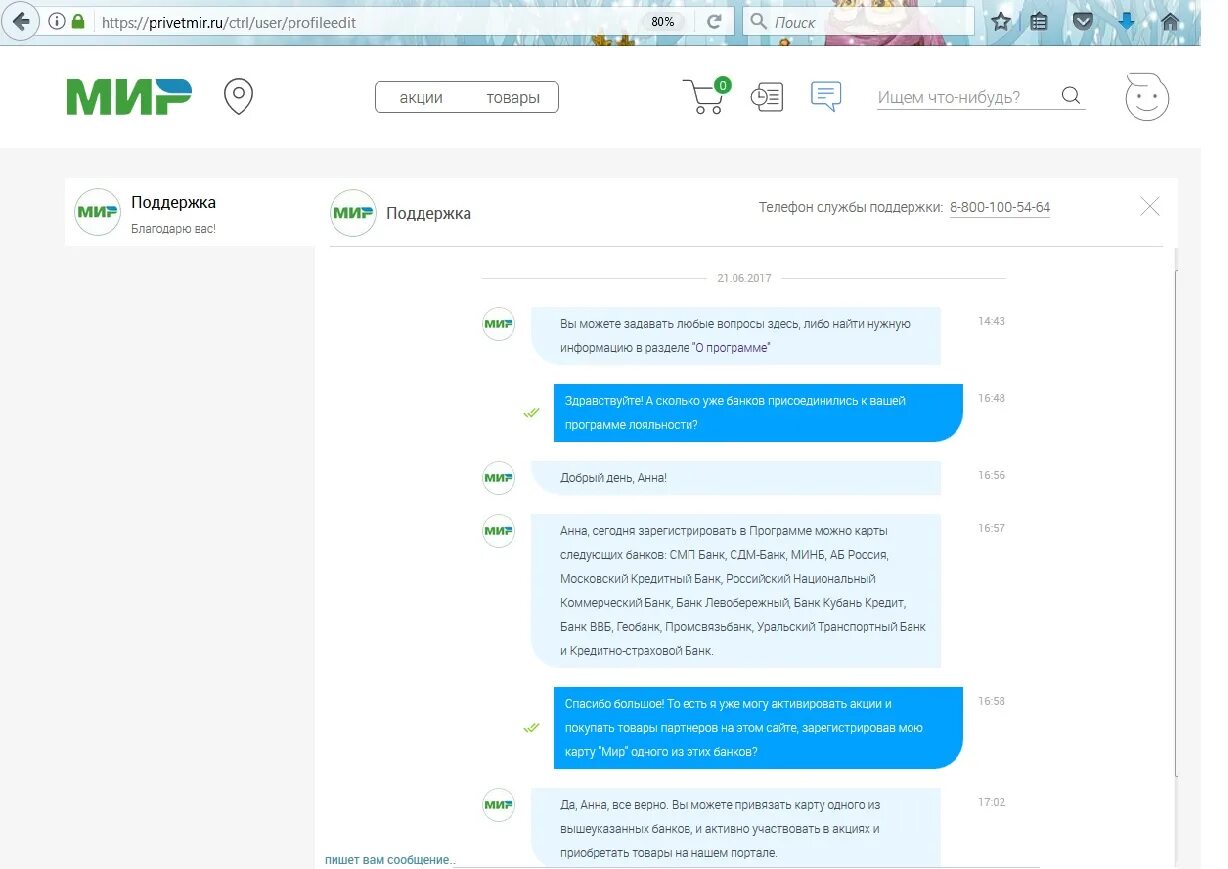Open the shopping cart icon
This screenshot has width=1228, height=869.
pyautogui.click(x=706, y=97)
